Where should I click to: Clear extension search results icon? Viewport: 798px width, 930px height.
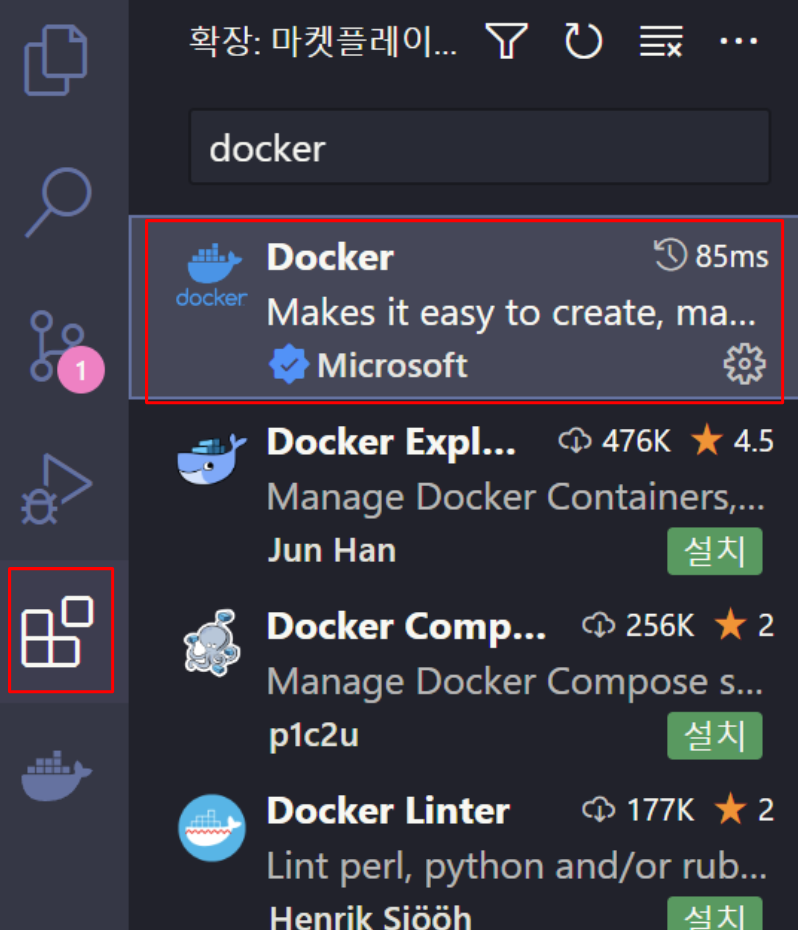661,41
